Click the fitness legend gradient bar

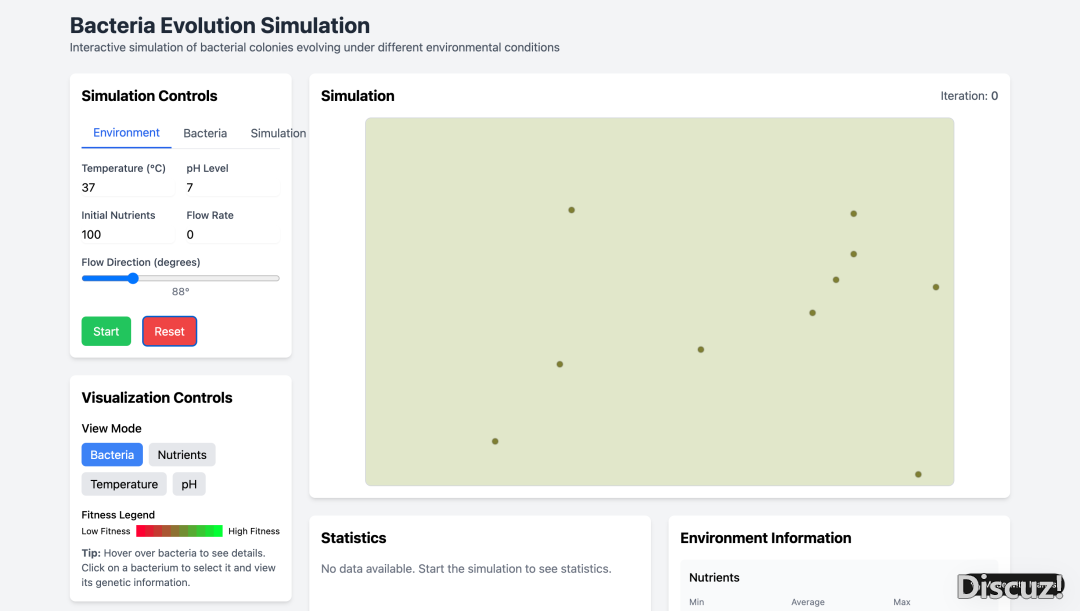click(x=179, y=531)
